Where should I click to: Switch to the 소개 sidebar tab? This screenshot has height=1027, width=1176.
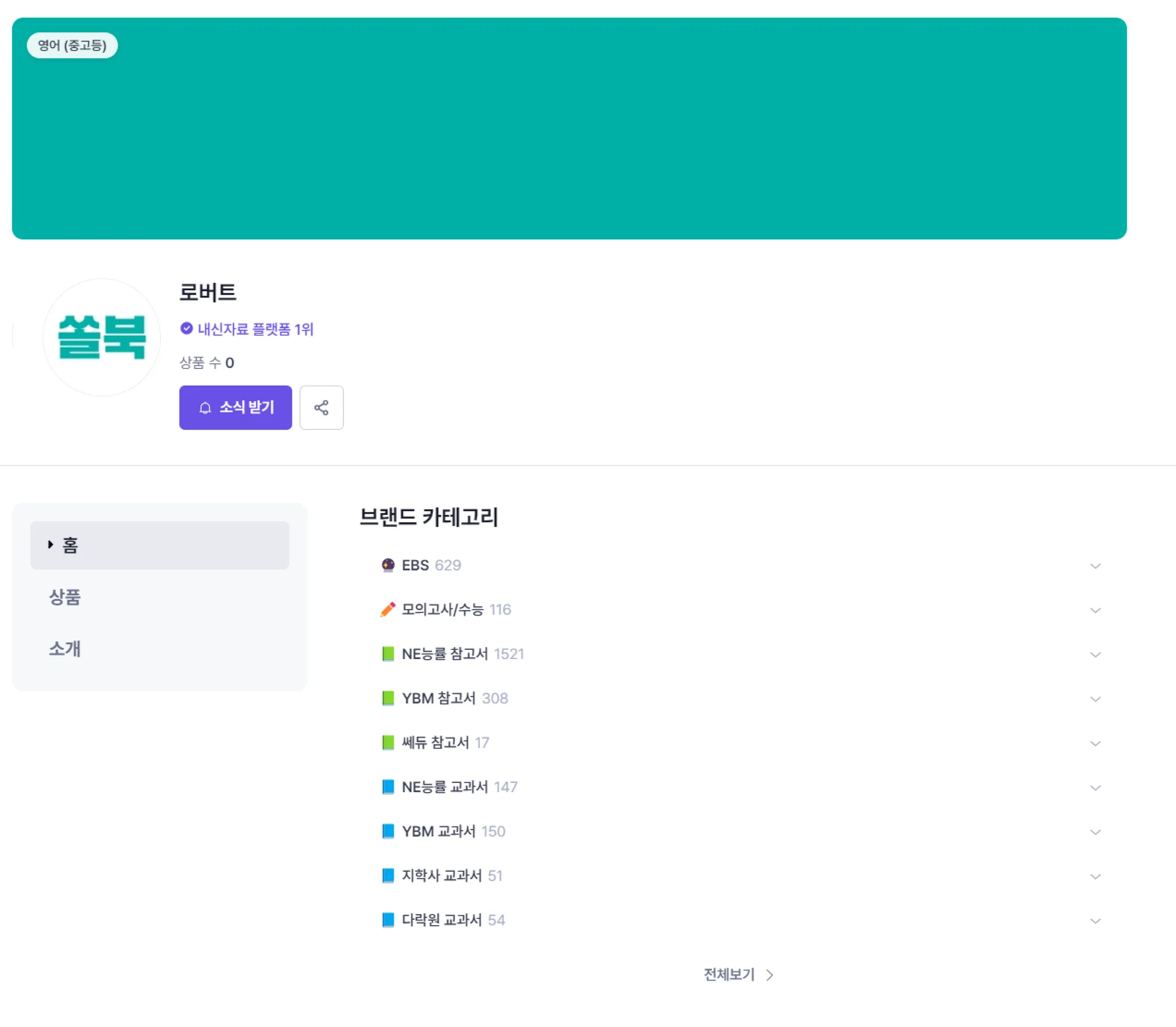point(65,649)
